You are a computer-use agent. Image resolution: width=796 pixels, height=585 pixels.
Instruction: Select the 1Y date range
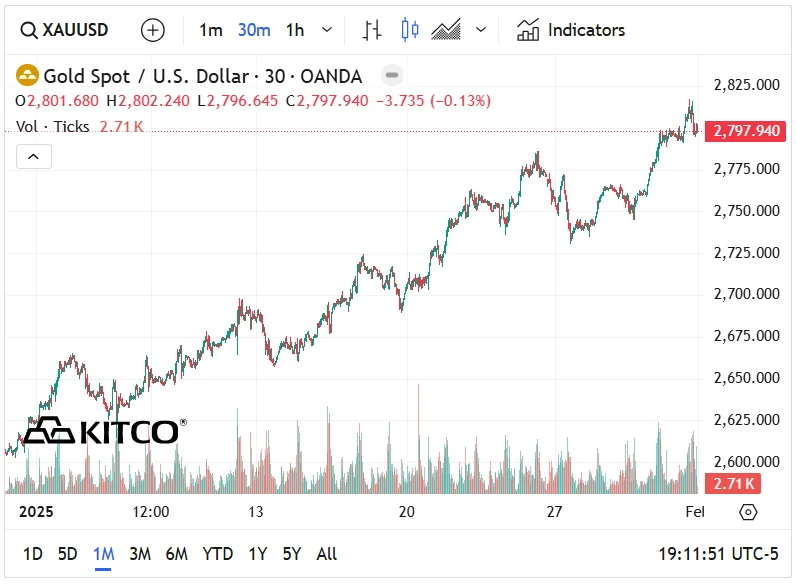[258, 554]
